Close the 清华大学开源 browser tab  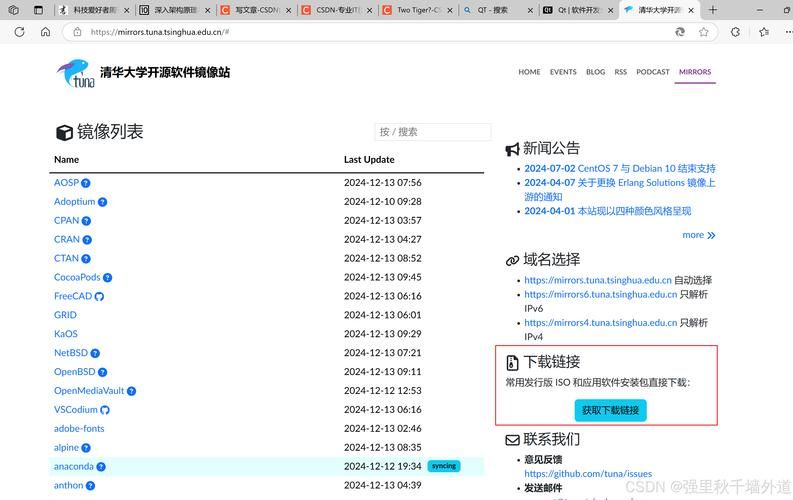(691, 10)
